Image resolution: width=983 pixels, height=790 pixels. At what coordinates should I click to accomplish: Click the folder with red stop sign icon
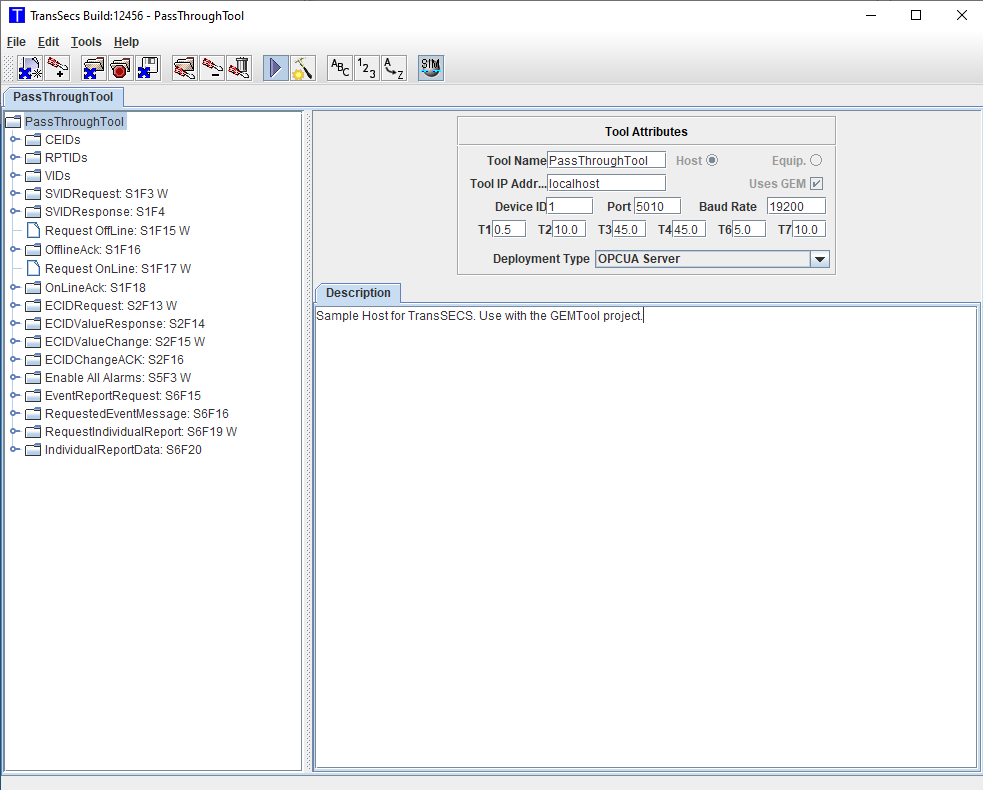[120, 68]
